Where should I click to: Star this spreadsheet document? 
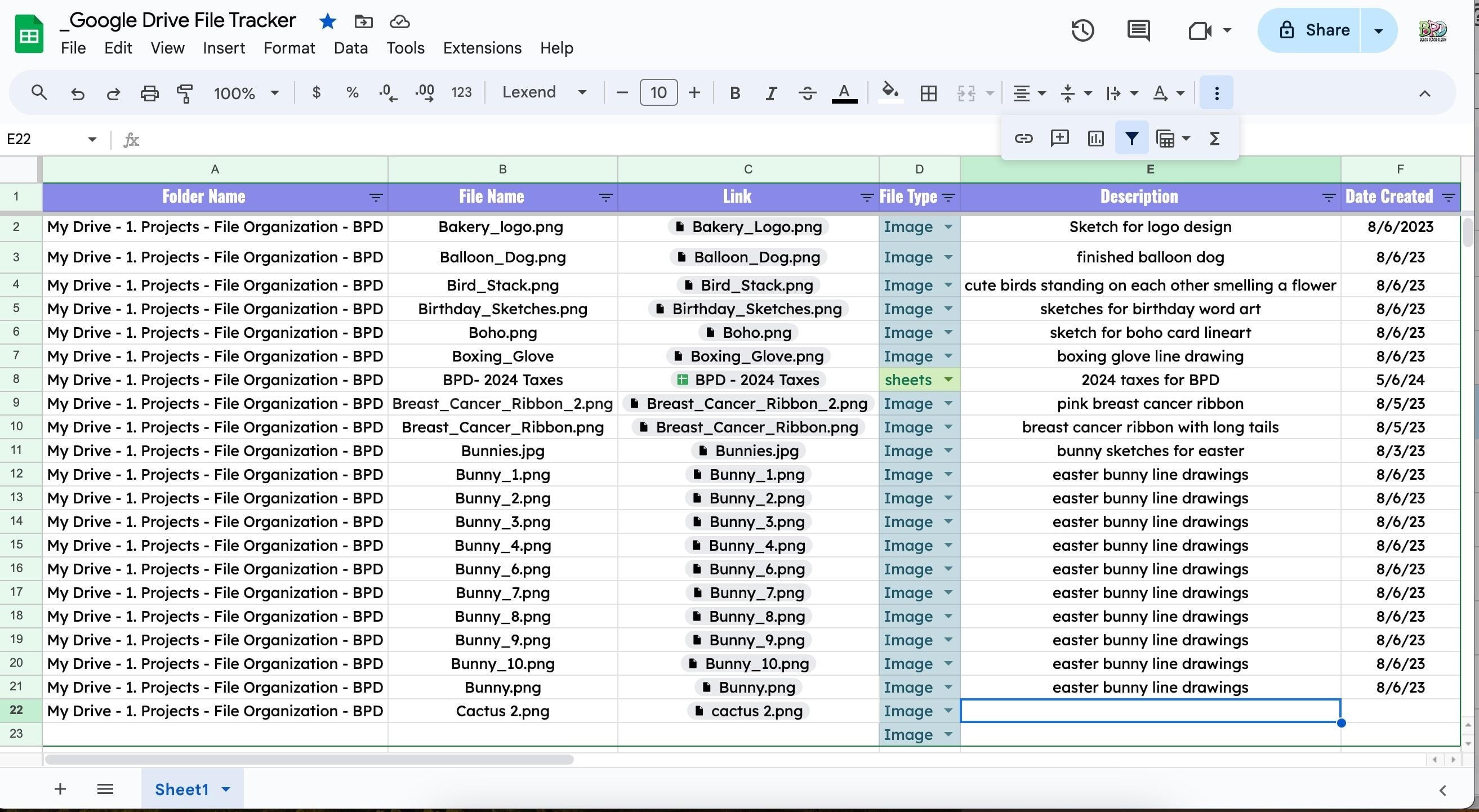click(327, 22)
